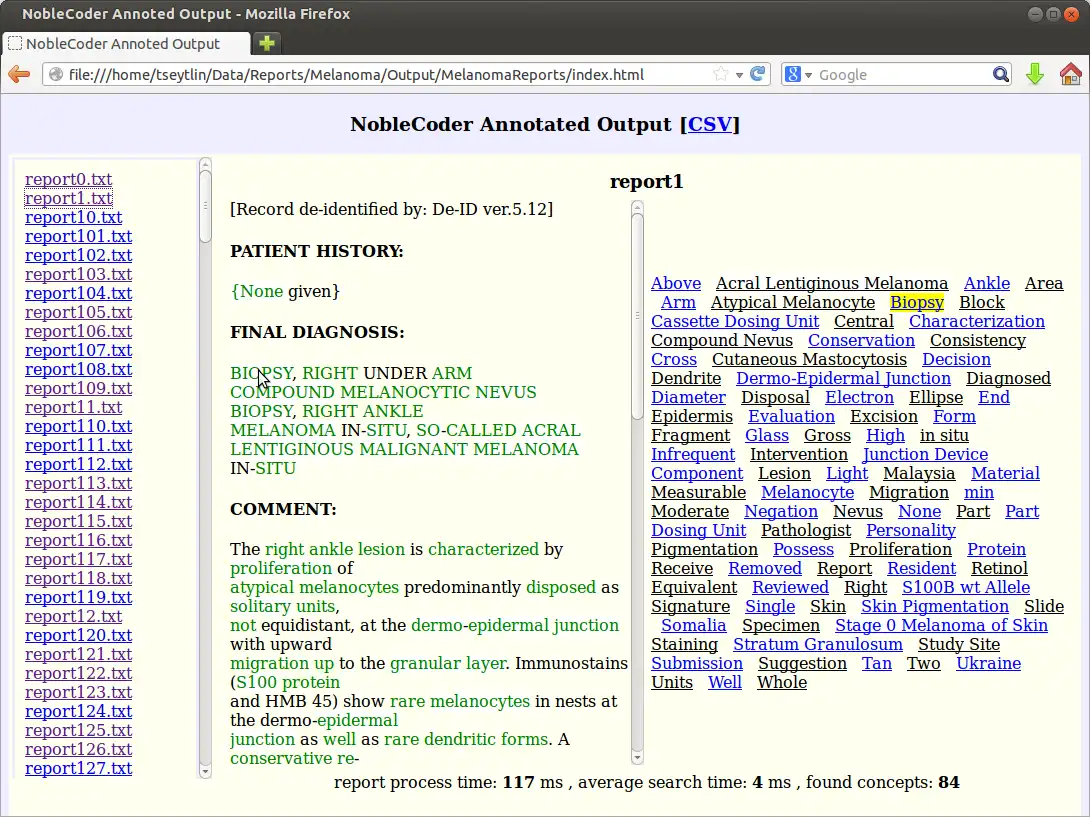Minimize the Firefox window
The image size is (1090, 817).
coord(1035,14)
